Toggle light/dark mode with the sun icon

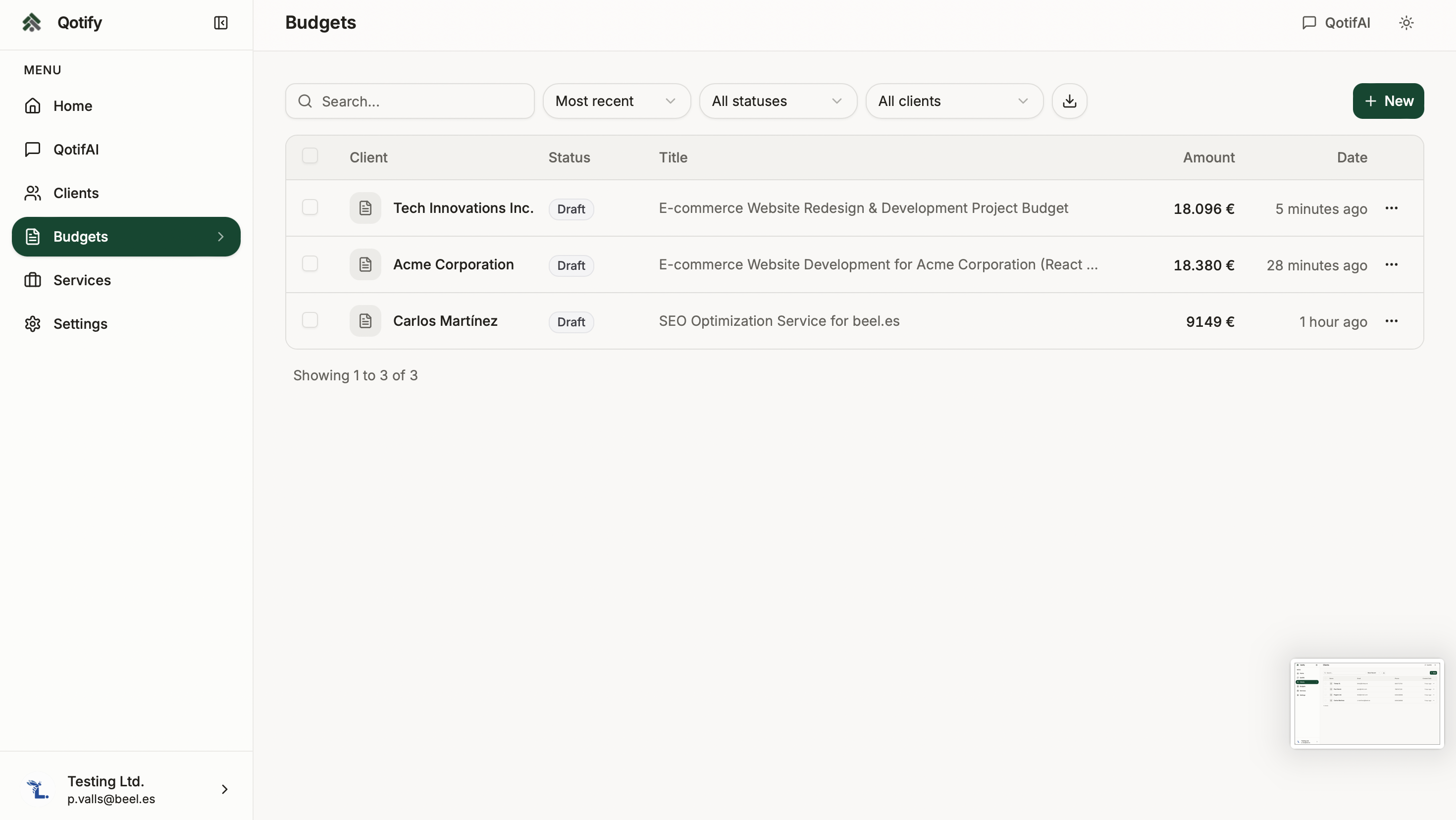(1406, 23)
